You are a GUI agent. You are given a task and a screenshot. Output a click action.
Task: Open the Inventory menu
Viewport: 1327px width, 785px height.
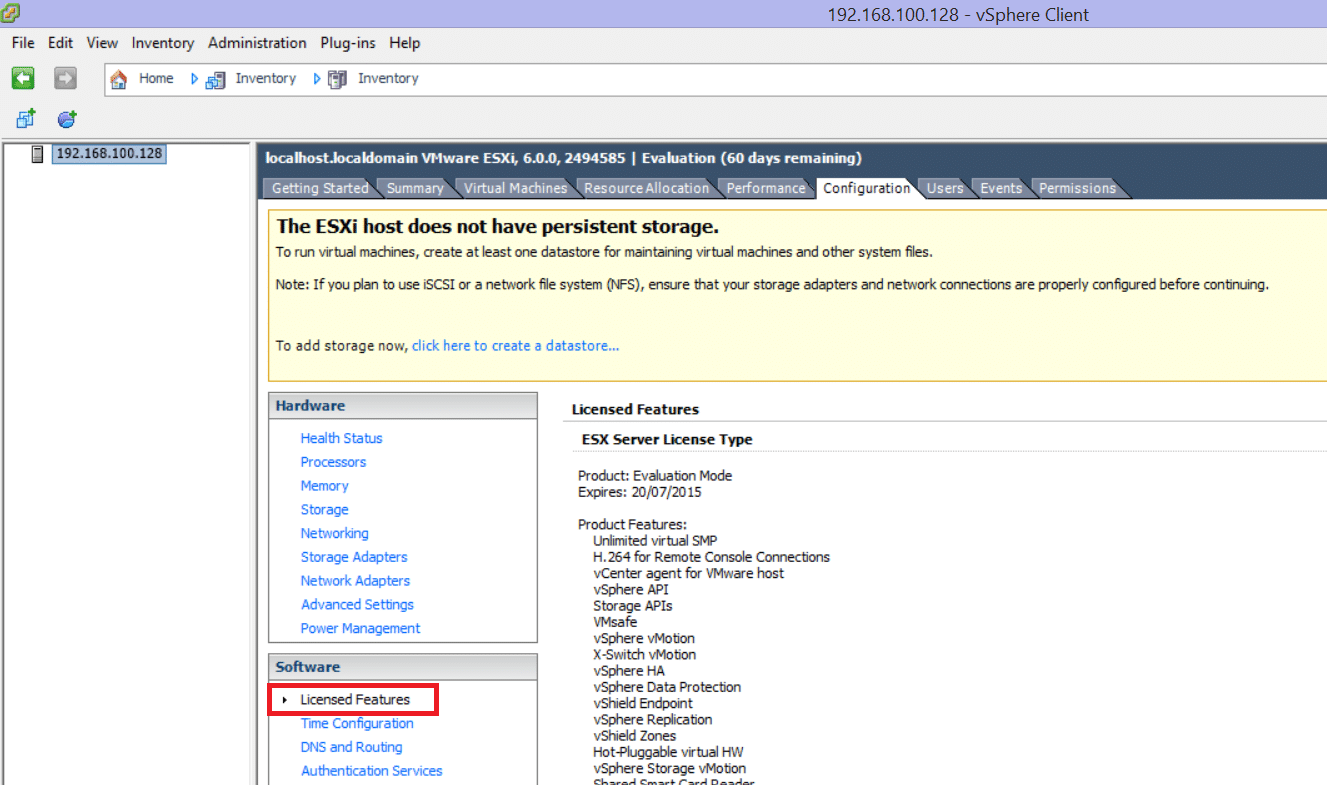pyautogui.click(x=163, y=43)
